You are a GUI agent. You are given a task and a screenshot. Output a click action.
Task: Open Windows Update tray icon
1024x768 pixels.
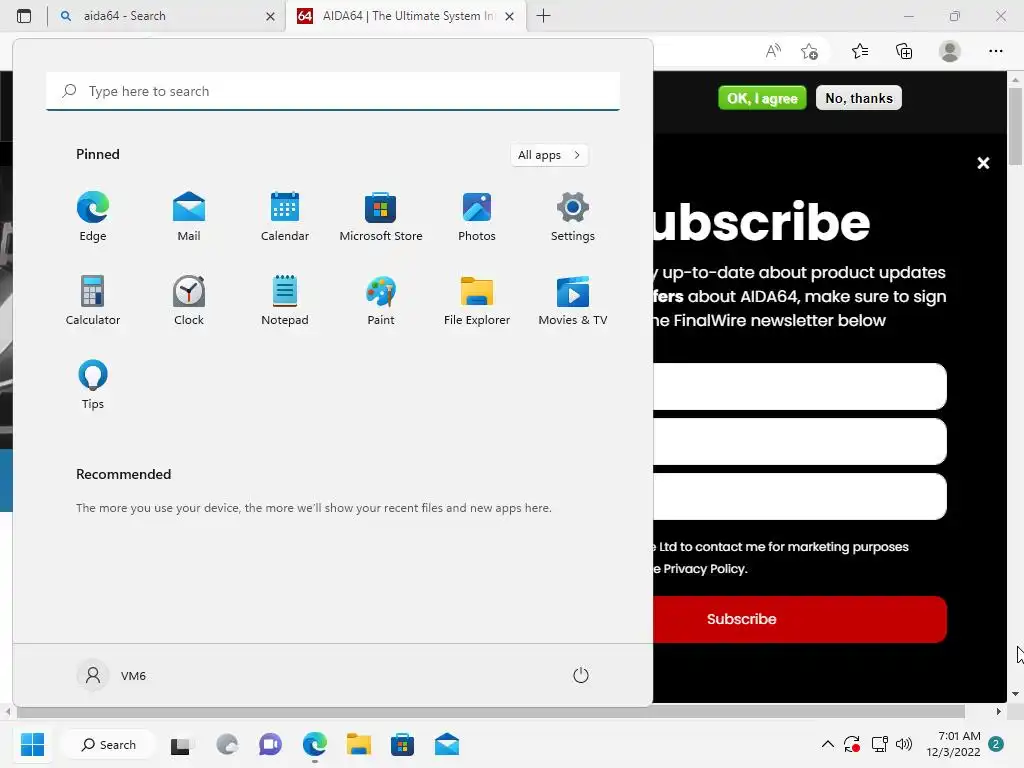(x=852, y=744)
